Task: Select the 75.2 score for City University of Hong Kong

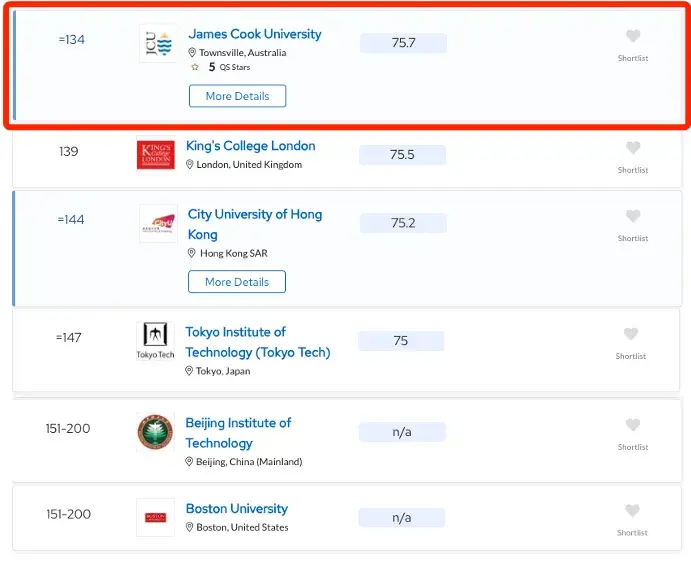Action: (x=403, y=223)
